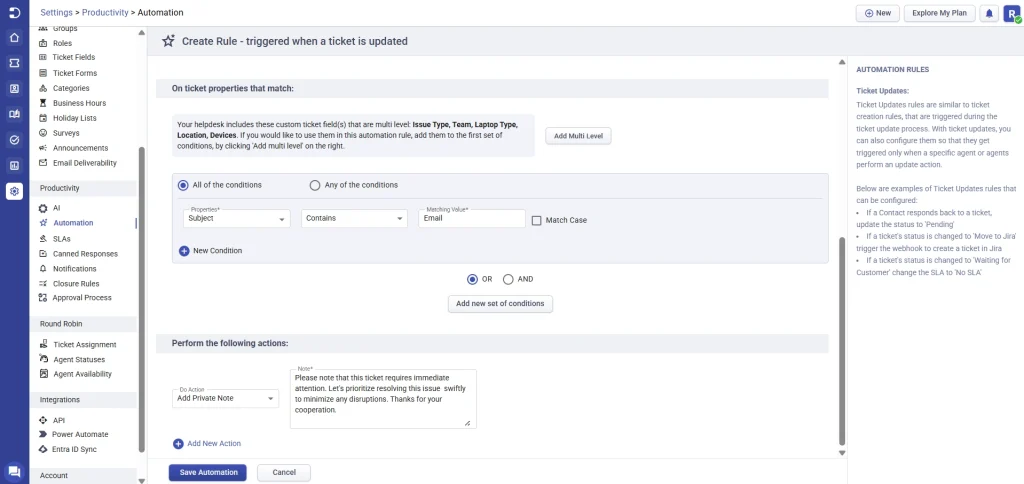Screen dimensions: 1024x484
Task: Click 'Add new set of conditions' button
Action: coord(500,304)
